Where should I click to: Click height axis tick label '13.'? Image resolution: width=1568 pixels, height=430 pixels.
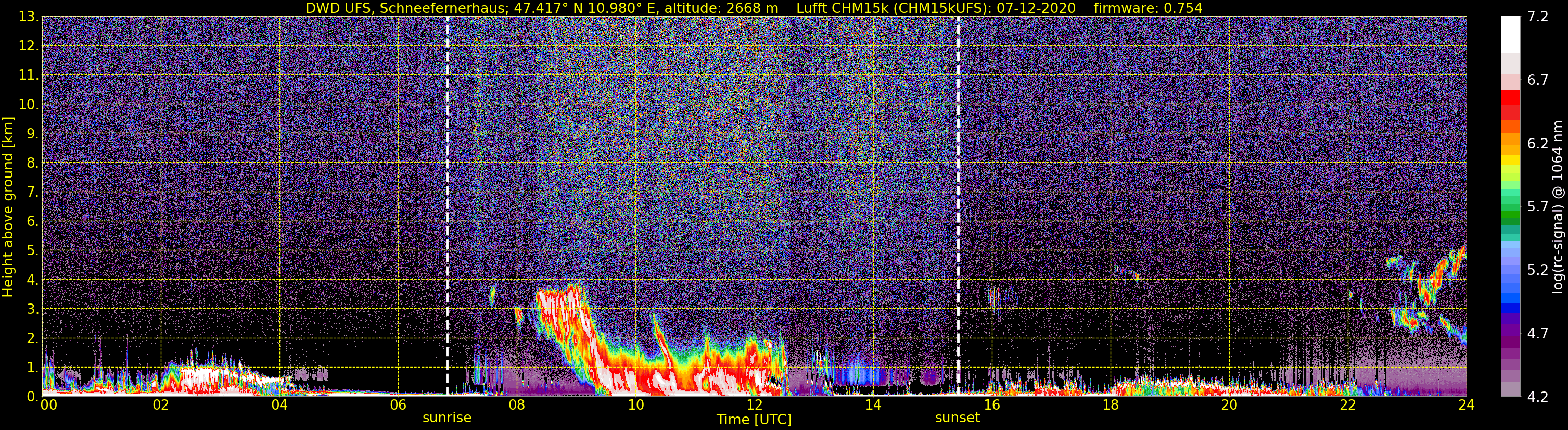click(x=28, y=17)
